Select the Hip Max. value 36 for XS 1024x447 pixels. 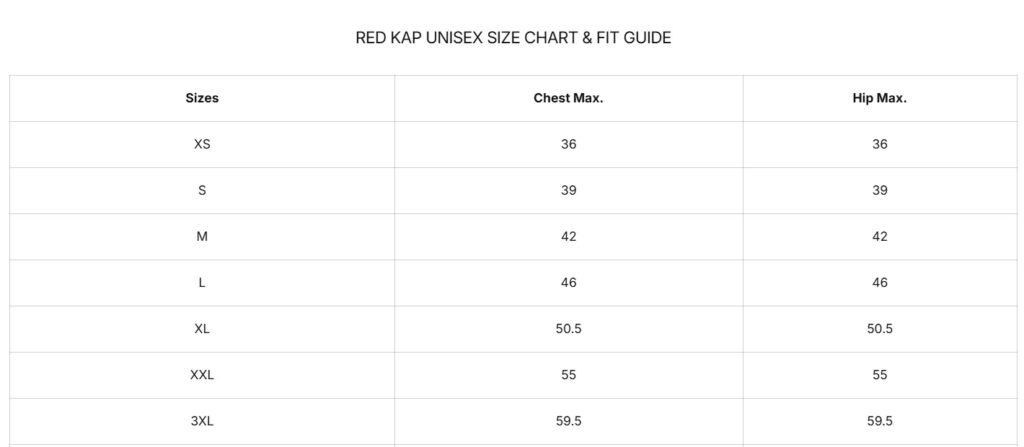pyautogui.click(x=880, y=144)
